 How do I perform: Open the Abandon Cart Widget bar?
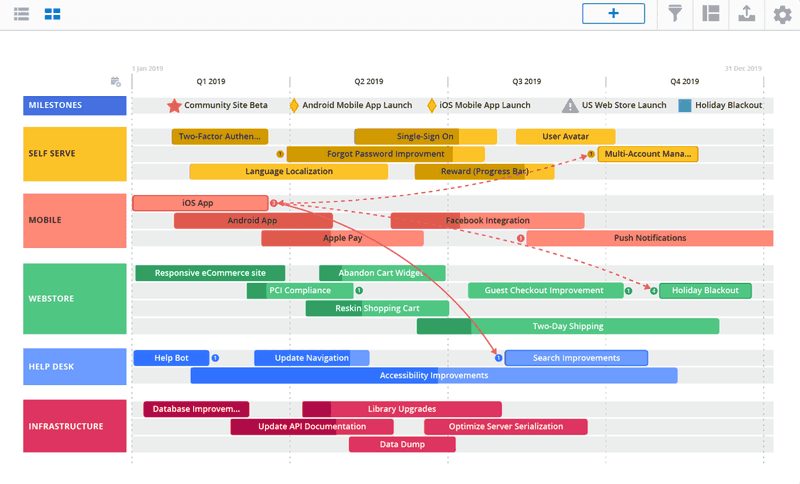tap(382, 273)
